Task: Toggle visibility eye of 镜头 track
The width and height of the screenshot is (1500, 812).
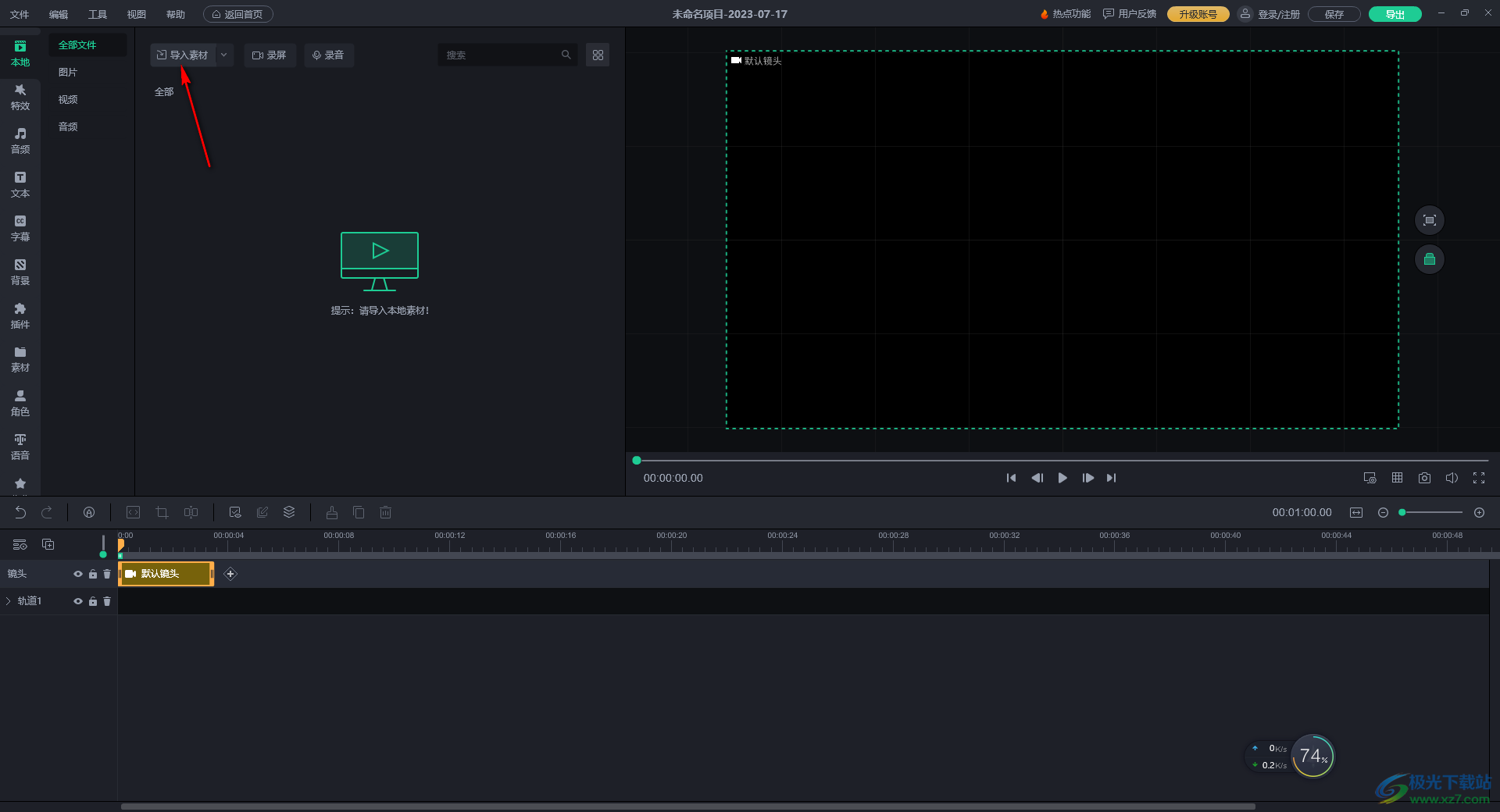Action: pos(78,574)
